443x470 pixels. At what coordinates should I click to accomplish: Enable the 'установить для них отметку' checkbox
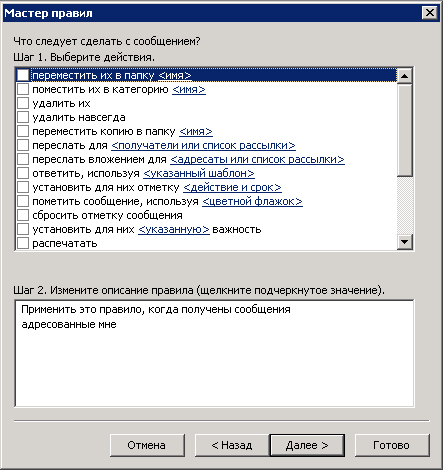tap(23, 187)
